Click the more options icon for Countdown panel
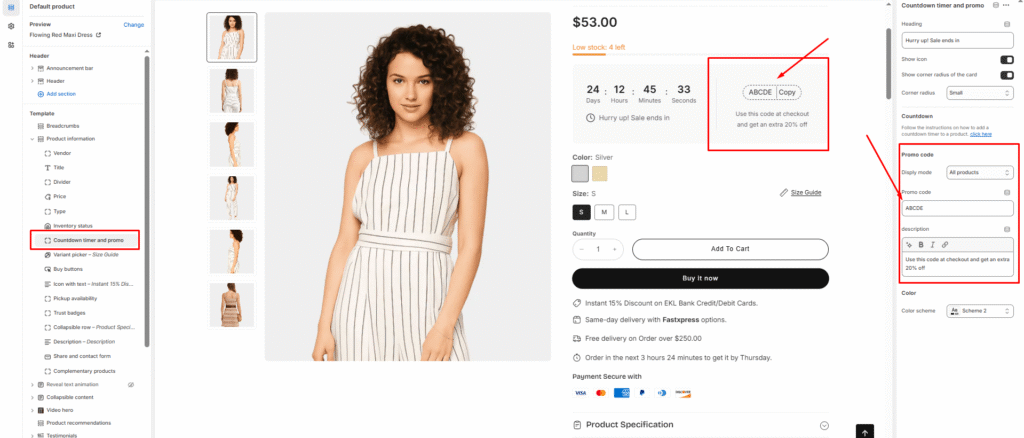Screen dimensions: 1024x438 (x=1009, y=6)
